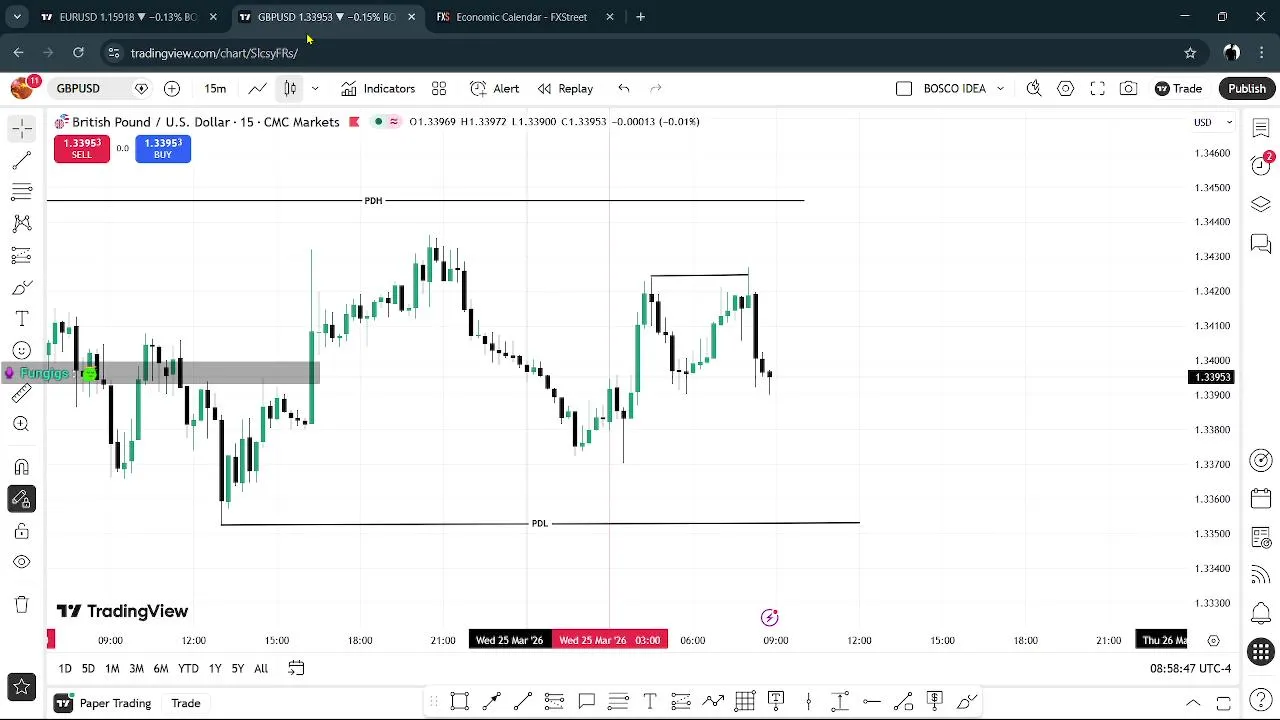Add symbol with compare plus button
This screenshot has height=720, width=1280.
[172, 88]
